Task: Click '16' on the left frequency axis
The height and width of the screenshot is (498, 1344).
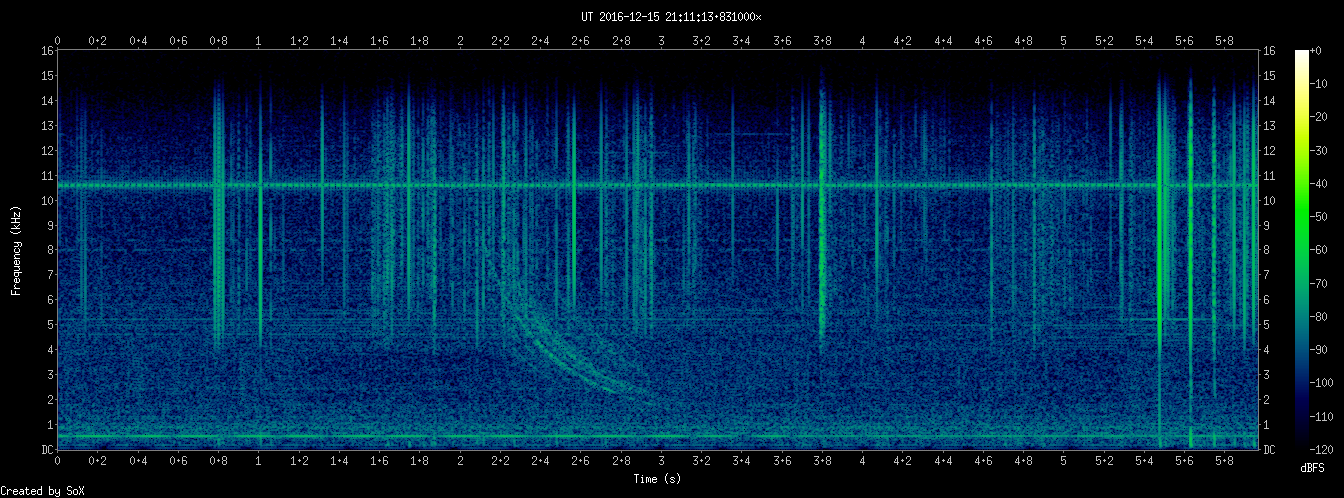Action: tap(47, 50)
